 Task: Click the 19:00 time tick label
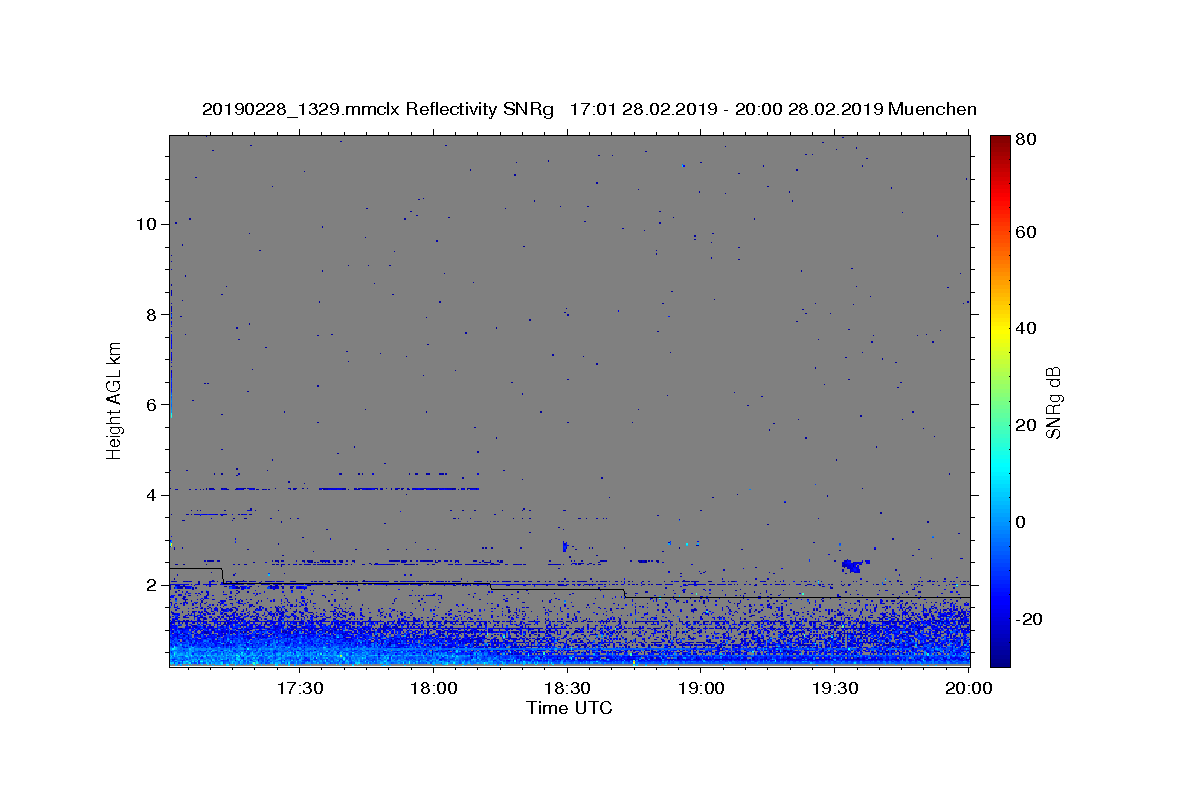701,689
